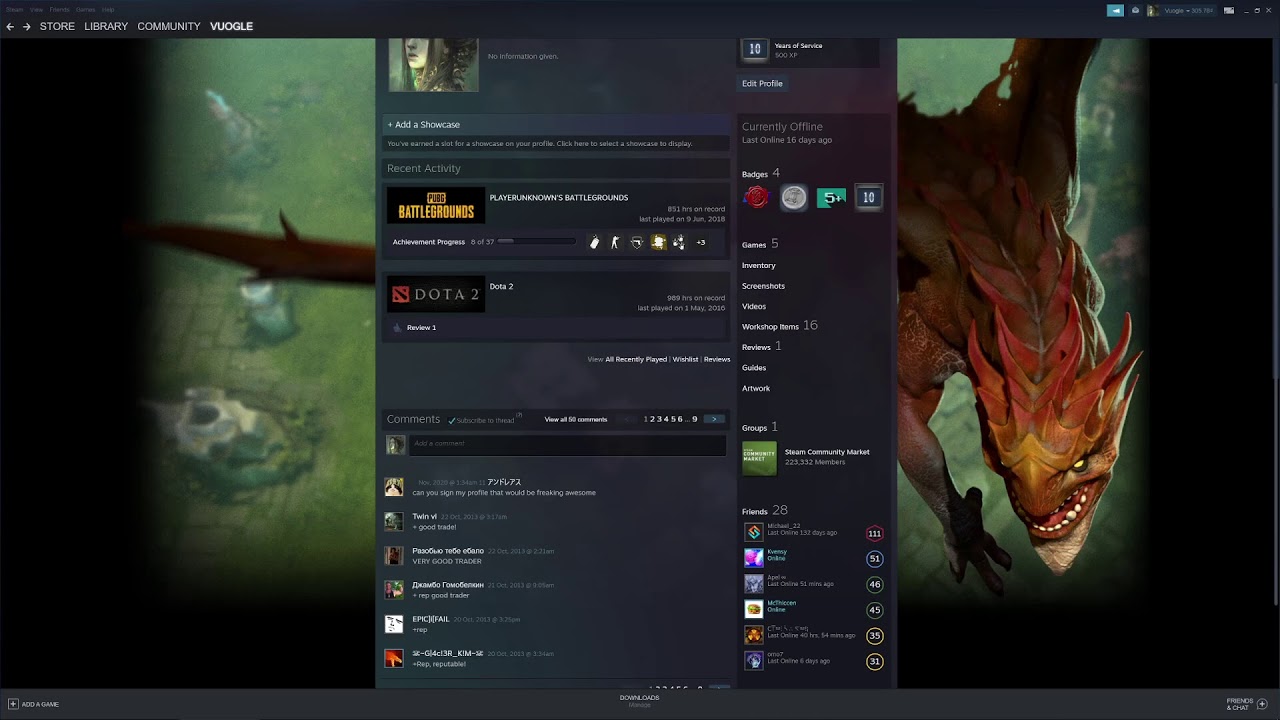Click the level 111 badge
Image resolution: width=1280 pixels, height=720 pixels.
pyautogui.click(x=874, y=533)
